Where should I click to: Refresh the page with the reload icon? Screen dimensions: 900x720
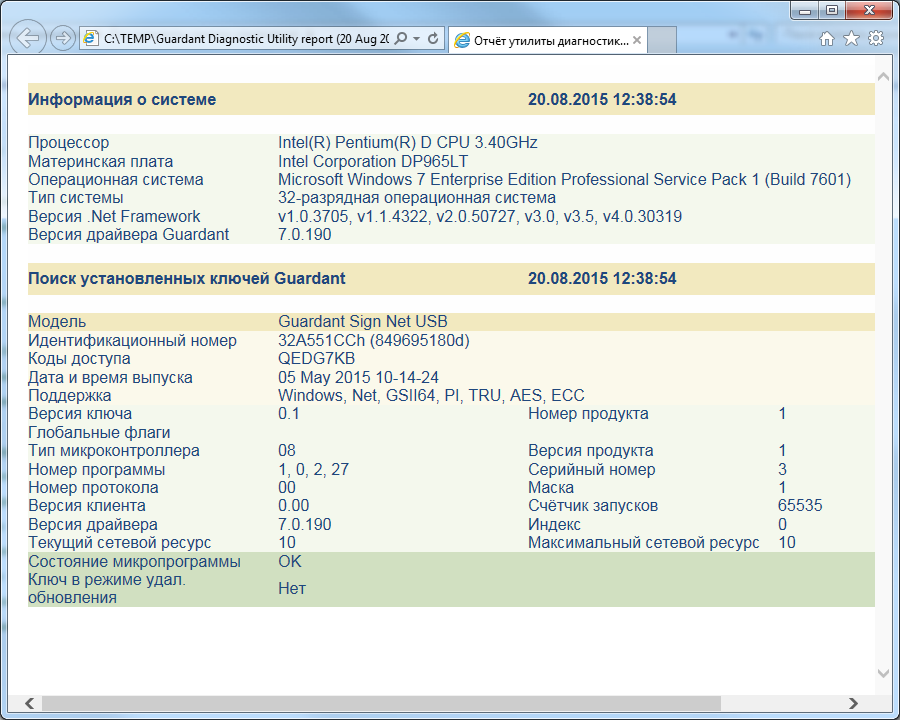click(433, 39)
